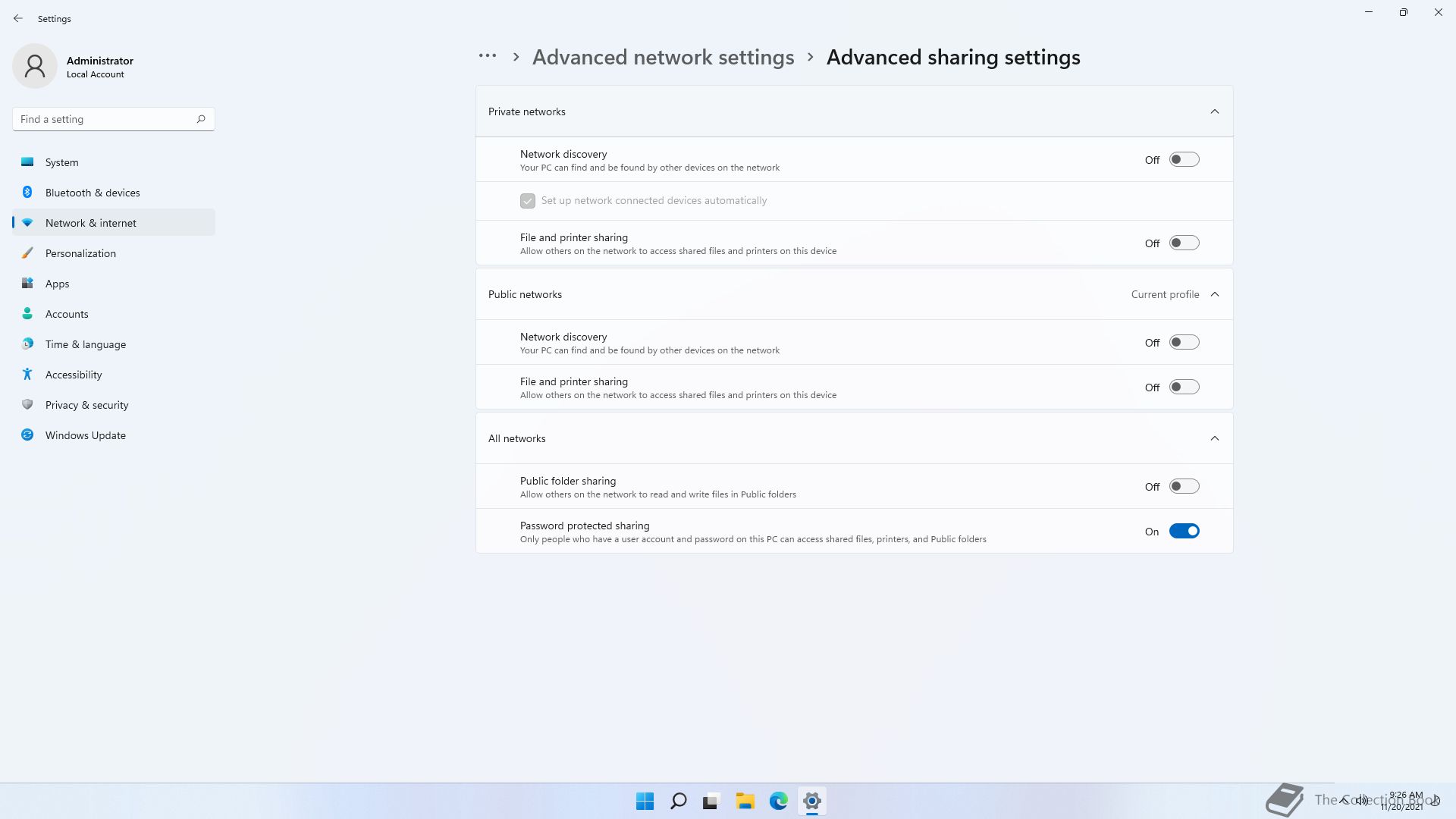Click the Bluetooth icon in sidebar
The height and width of the screenshot is (819, 1456).
(x=27, y=192)
